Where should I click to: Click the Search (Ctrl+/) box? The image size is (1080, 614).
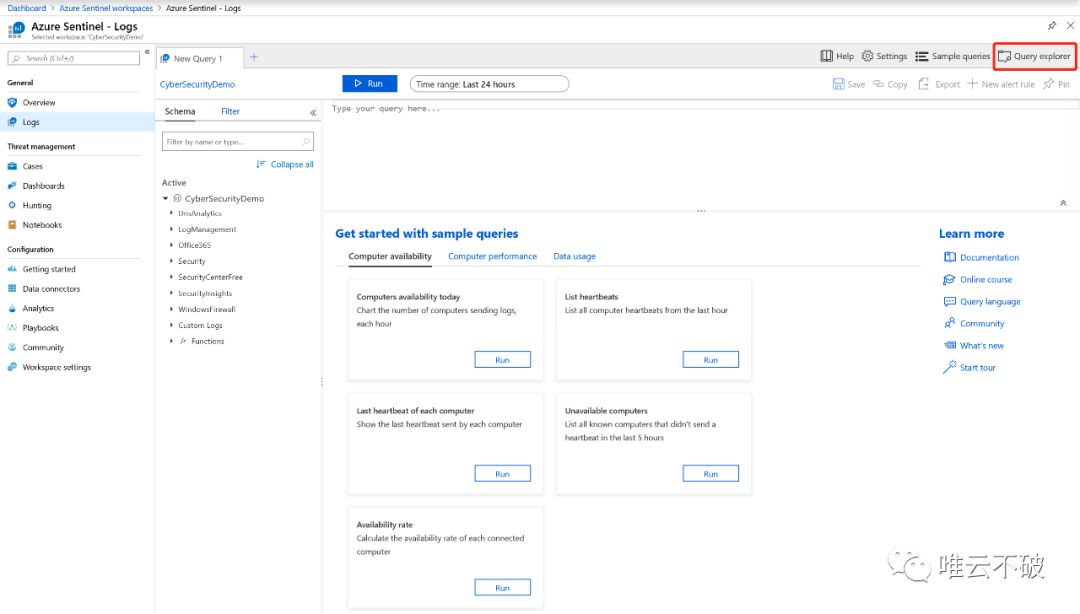click(74, 59)
